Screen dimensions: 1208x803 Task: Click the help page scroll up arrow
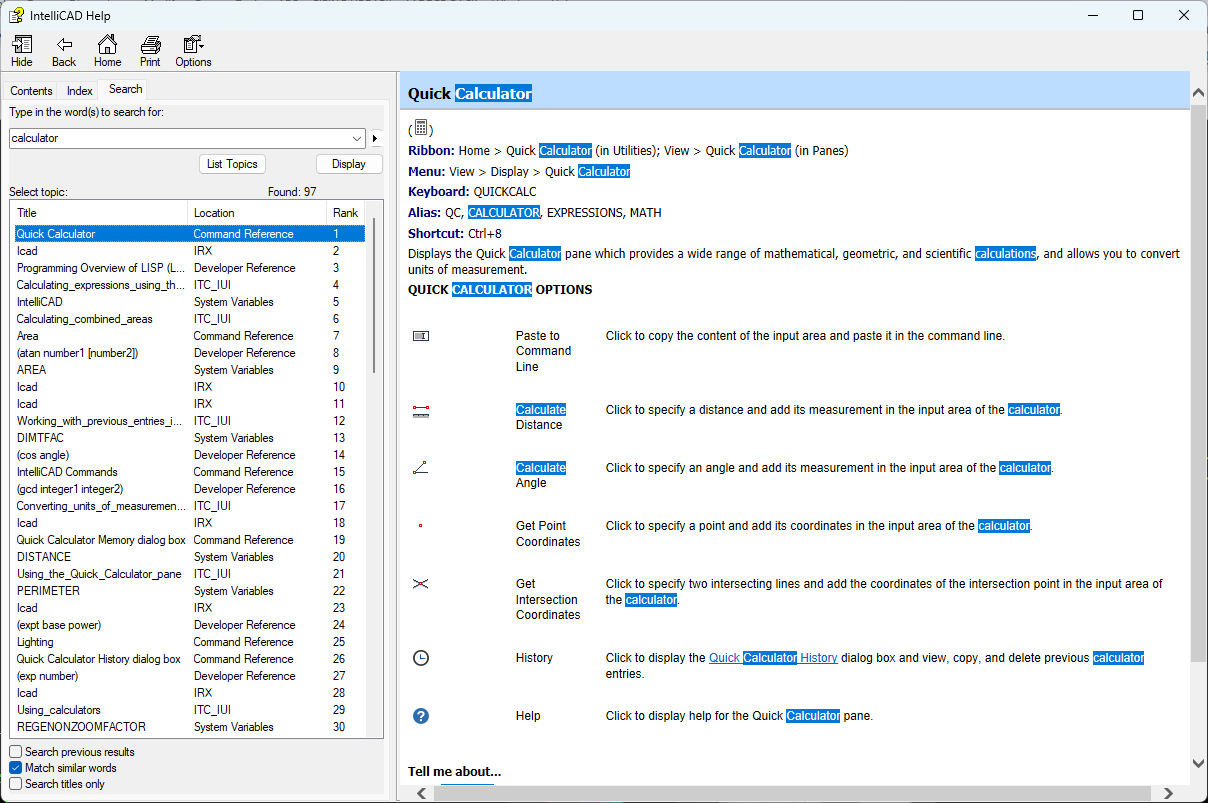pyautogui.click(x=1198, y=92)
